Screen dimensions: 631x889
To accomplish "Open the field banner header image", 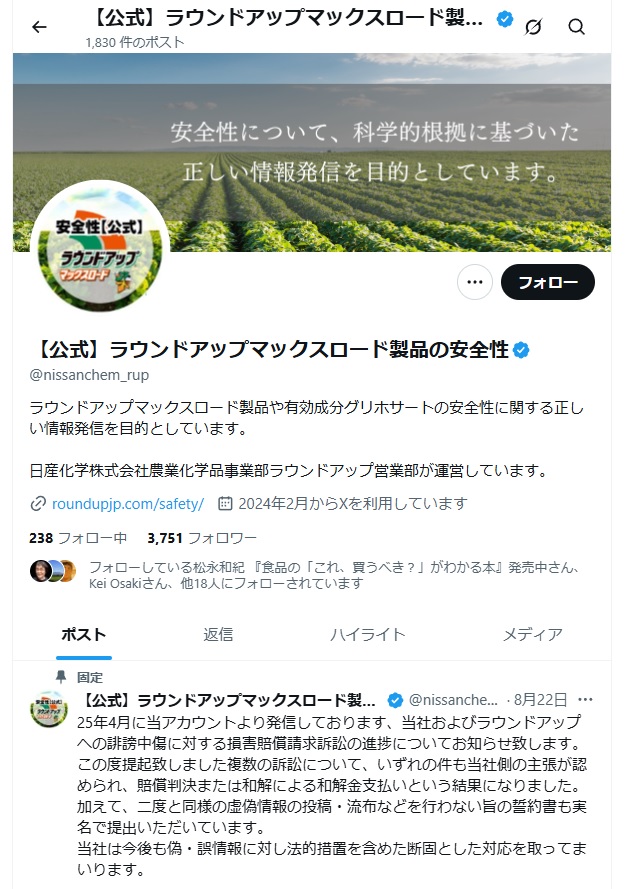I will click(x=312, y=152).
